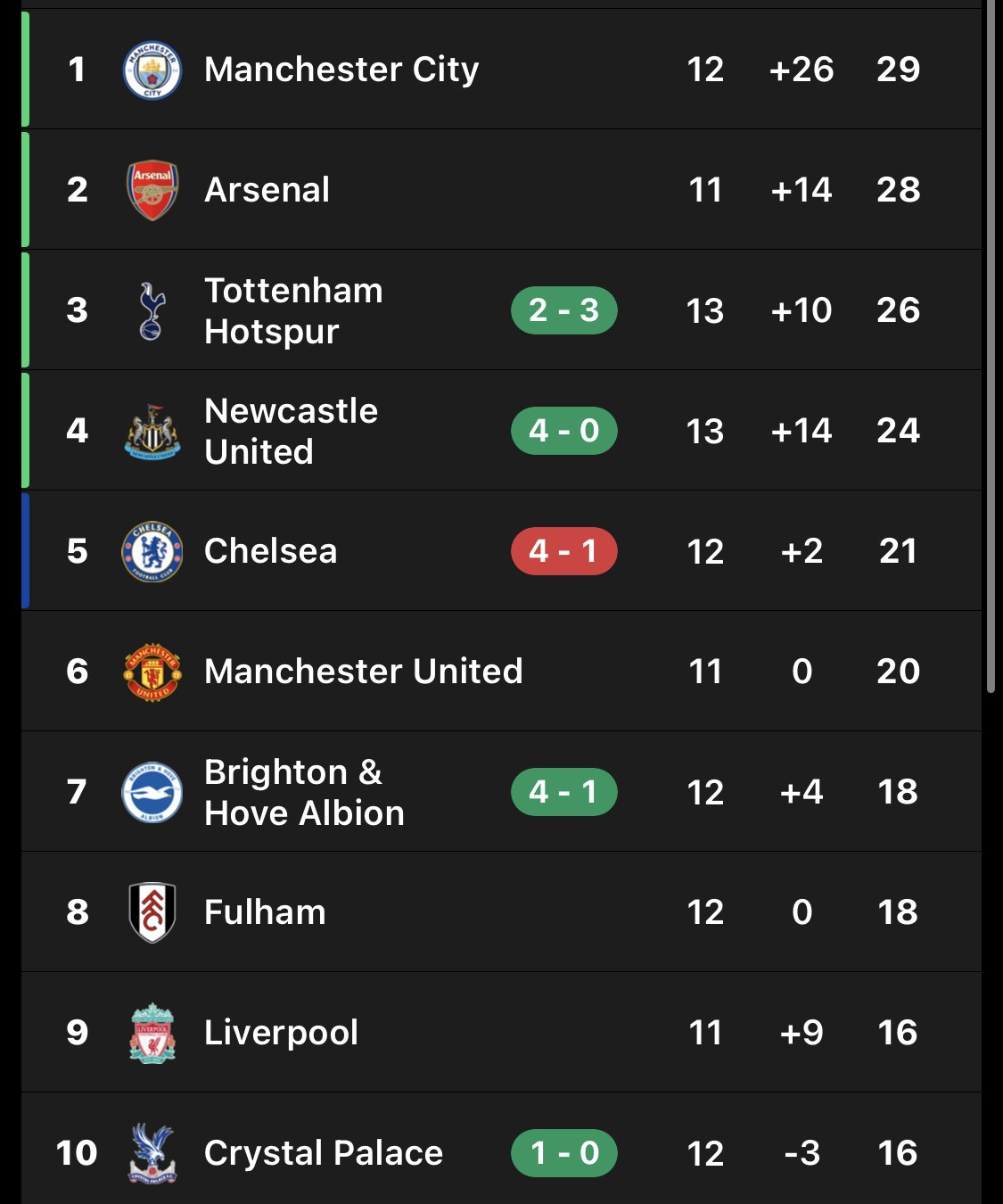Image resolution: width=1003 pixels, height=1204 pixels.
Task: Tap Chelsea's red 4 - 1 score badge
Action: pos(564,551)
